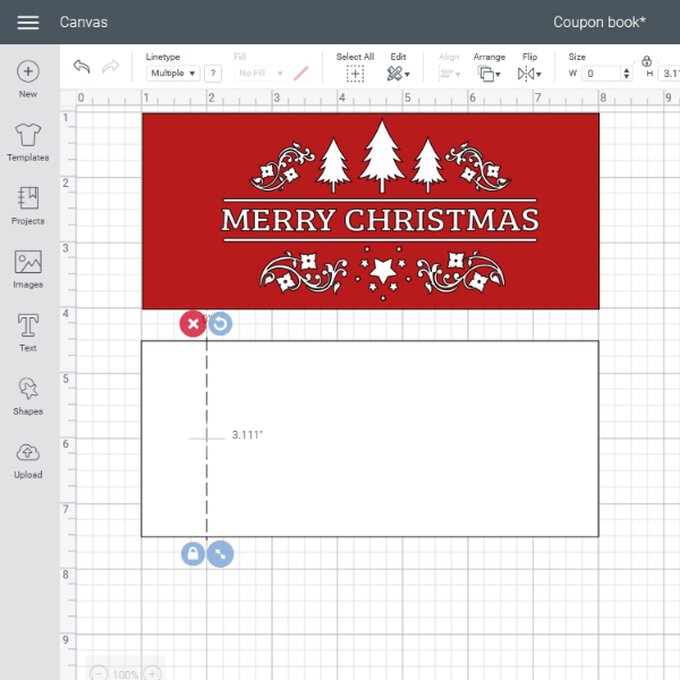680x680 pixels.
Task: Open the Arrange dropdown
Action: tap(489, 74)
